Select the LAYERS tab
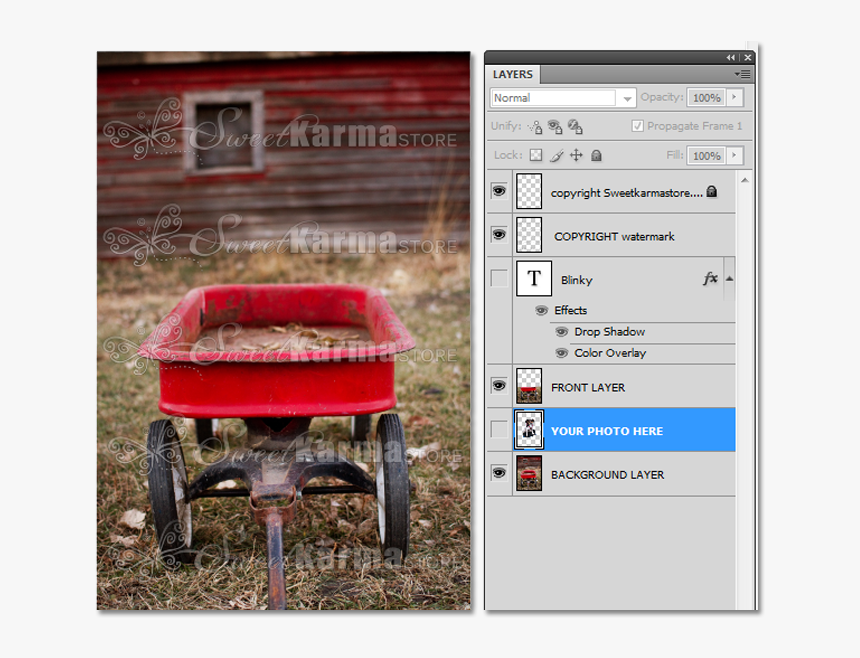Image resolution: width=860 pixels, height=658 pixels. [x=513, y=74]
